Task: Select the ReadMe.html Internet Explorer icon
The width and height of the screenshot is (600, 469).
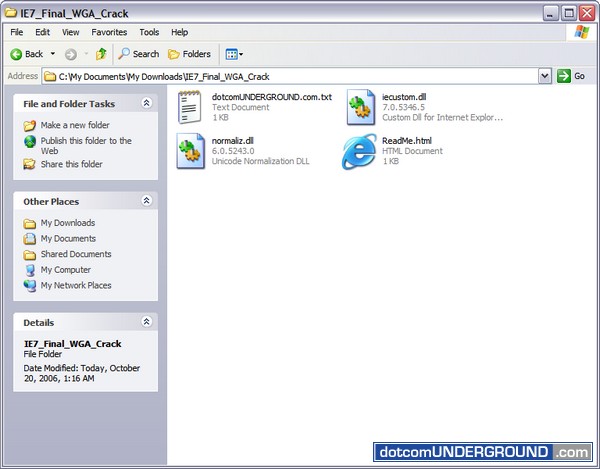Action: coord(359,151)
